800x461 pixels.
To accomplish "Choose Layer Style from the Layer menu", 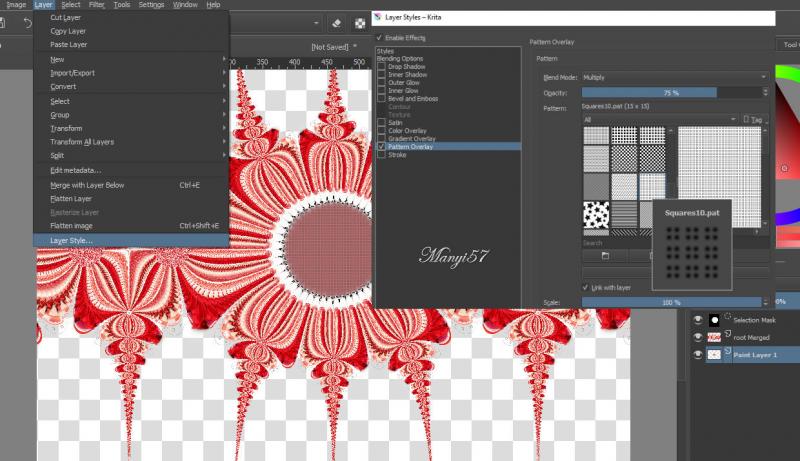I will click(71, 240).
